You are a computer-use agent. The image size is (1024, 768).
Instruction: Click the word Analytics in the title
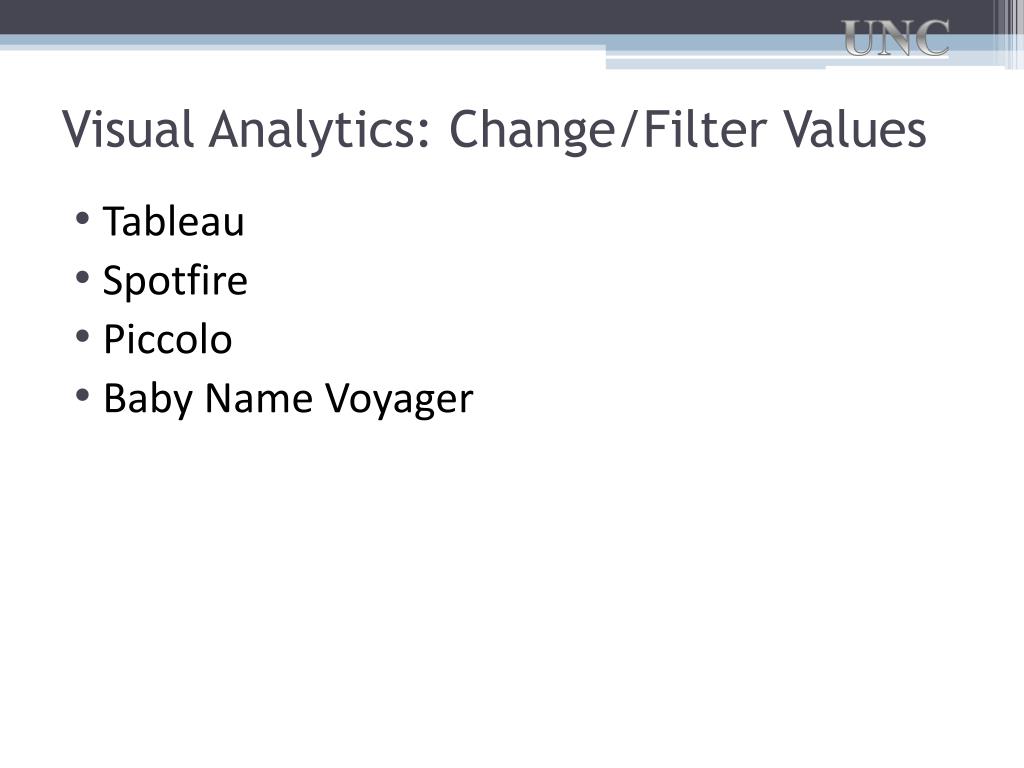tap(320, 131)
